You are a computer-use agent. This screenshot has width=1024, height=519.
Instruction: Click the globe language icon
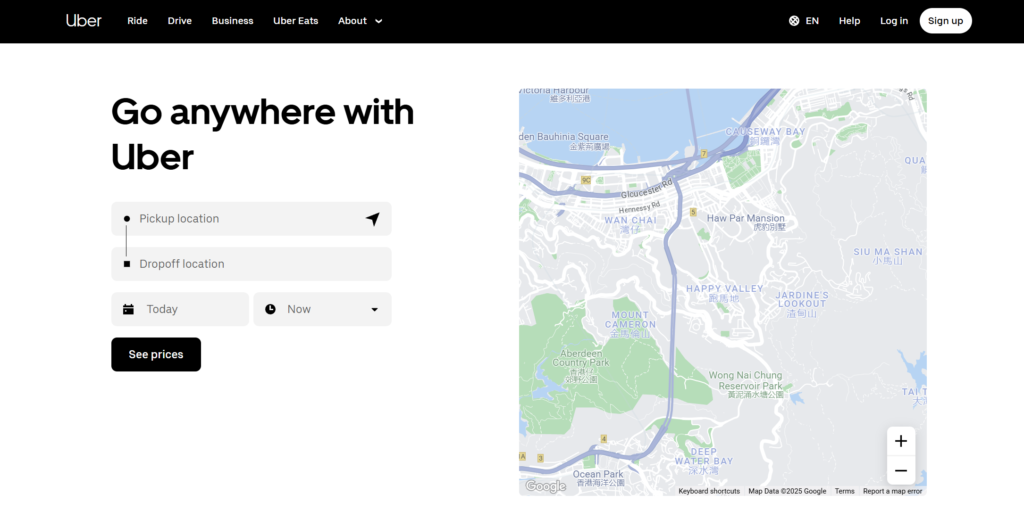(794, 21)
